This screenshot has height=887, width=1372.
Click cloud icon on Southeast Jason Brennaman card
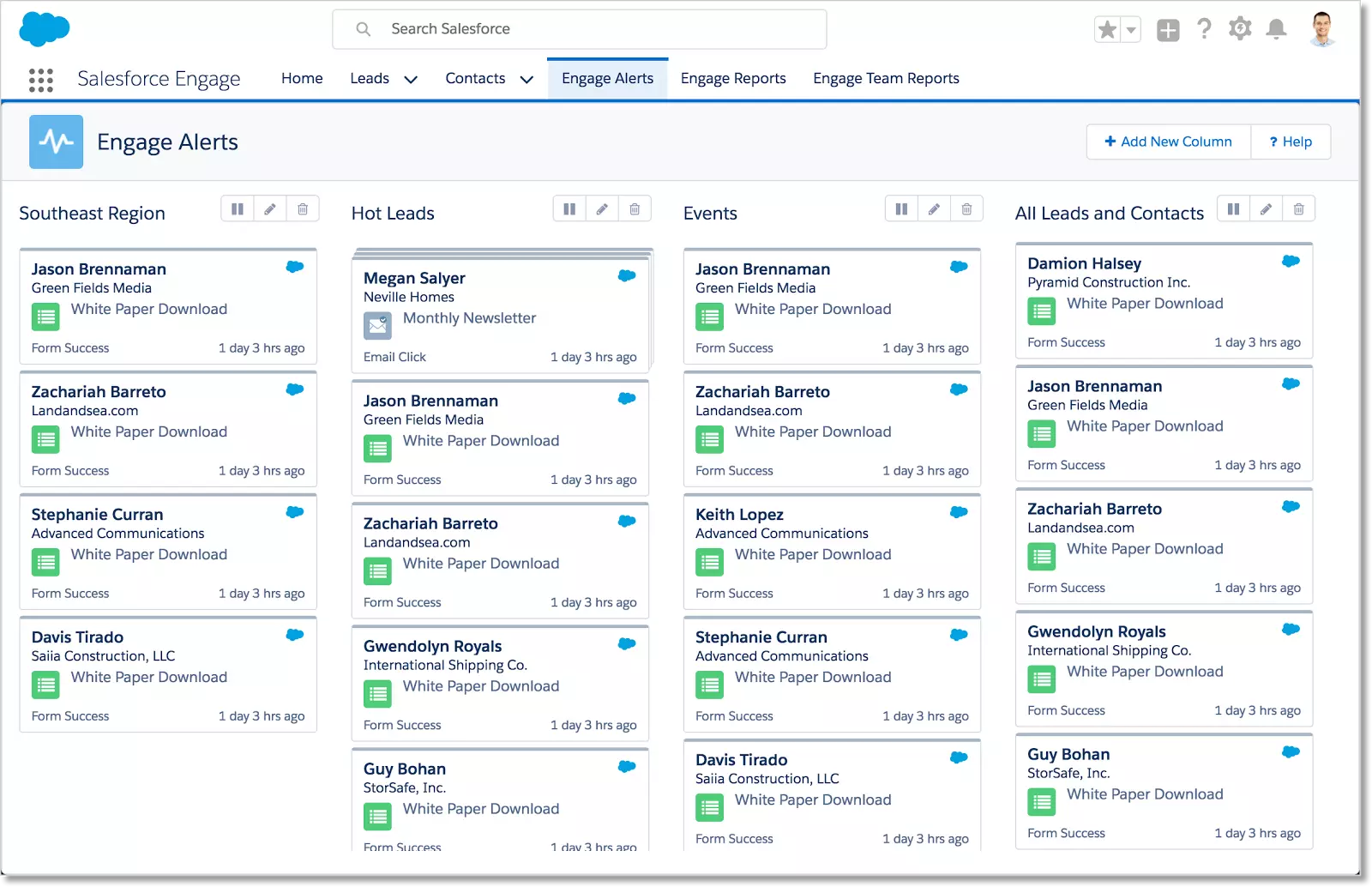[x=295, y=267]
